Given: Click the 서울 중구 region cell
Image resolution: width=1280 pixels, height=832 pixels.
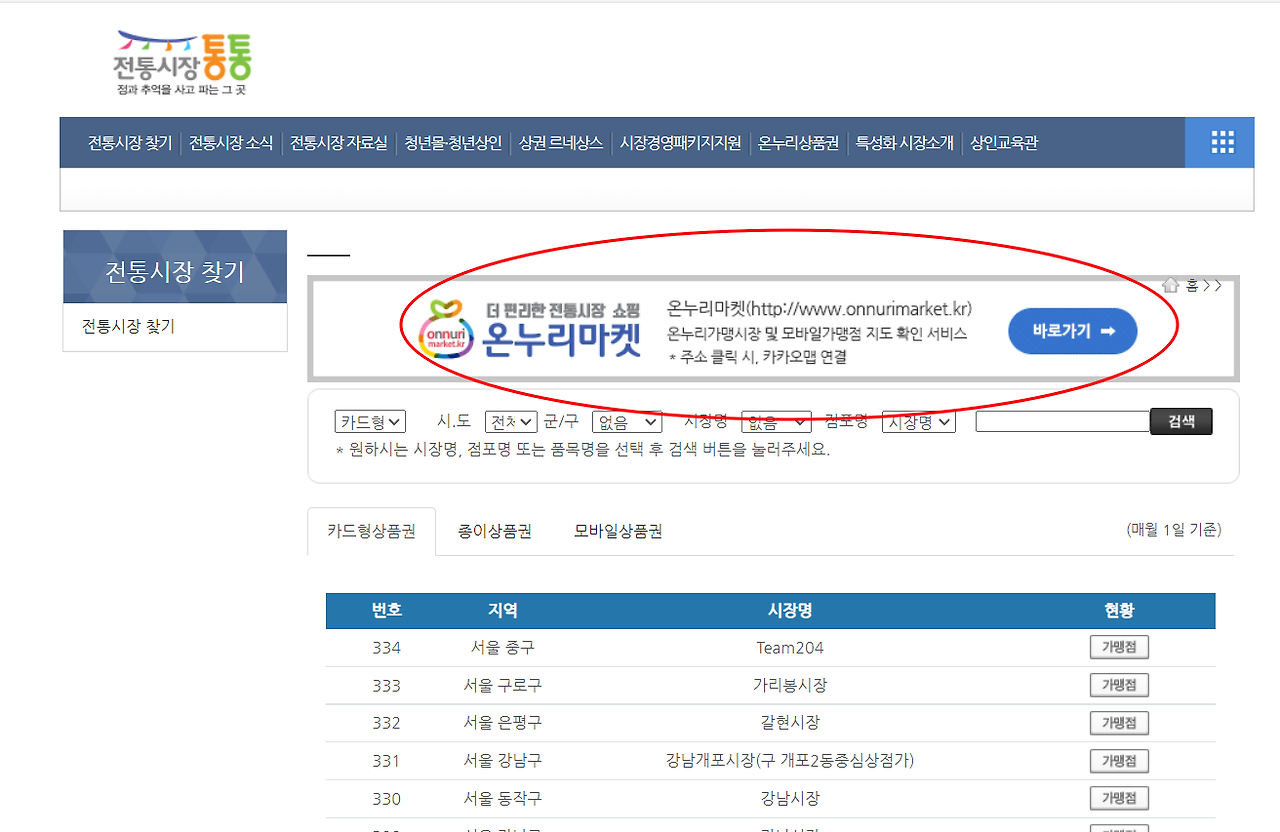Looking at the screenshot, I should [x=502, y=648].
